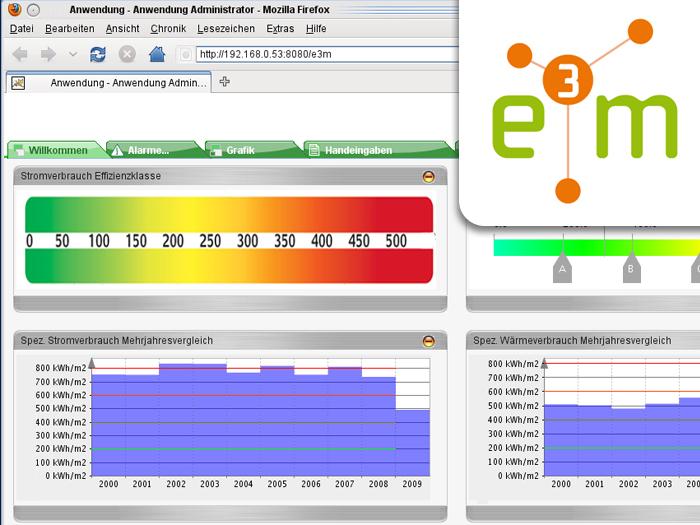Screen dimensions: 700x525
Task: Open the Ansicht menu
Action: click(x=122, y=29)
